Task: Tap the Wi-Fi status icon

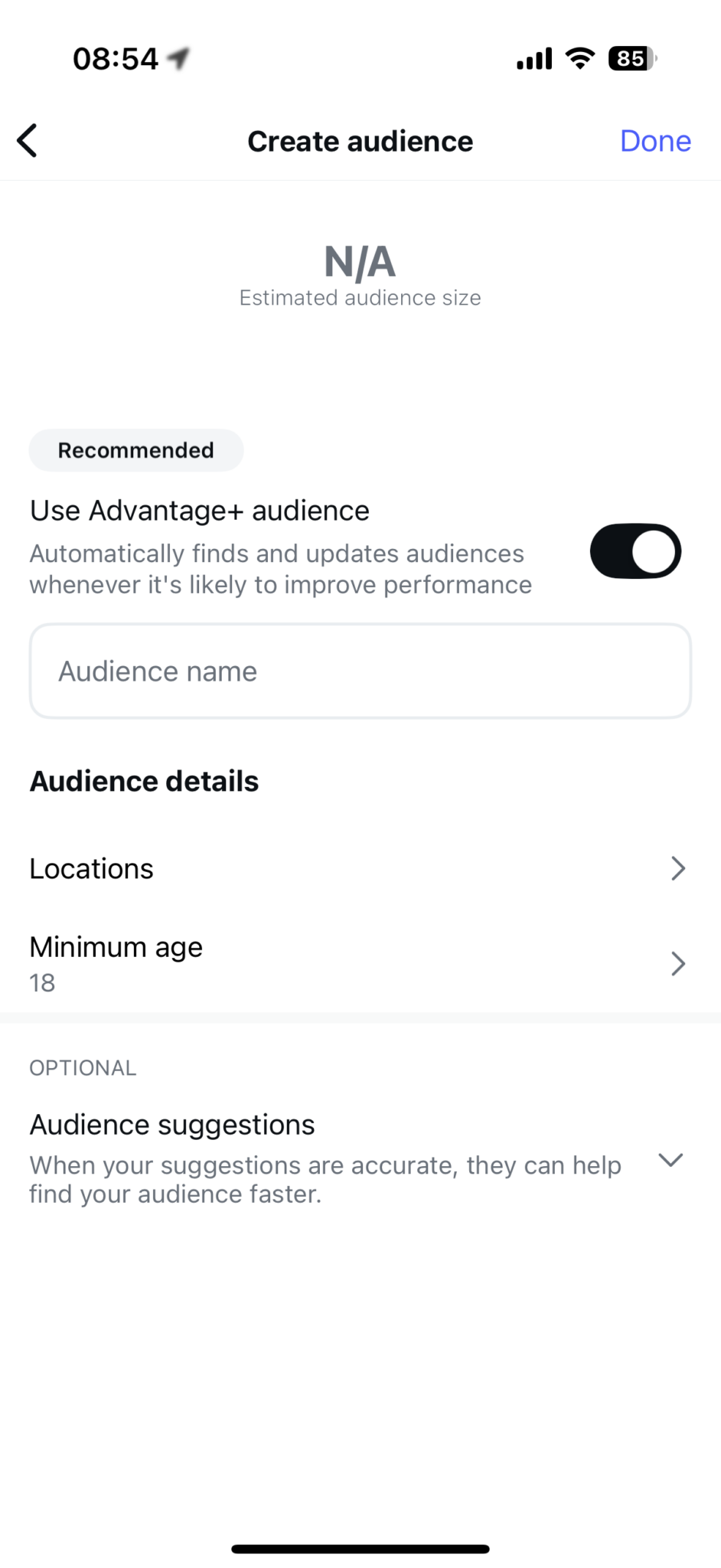Action: (x=580, y=58)
